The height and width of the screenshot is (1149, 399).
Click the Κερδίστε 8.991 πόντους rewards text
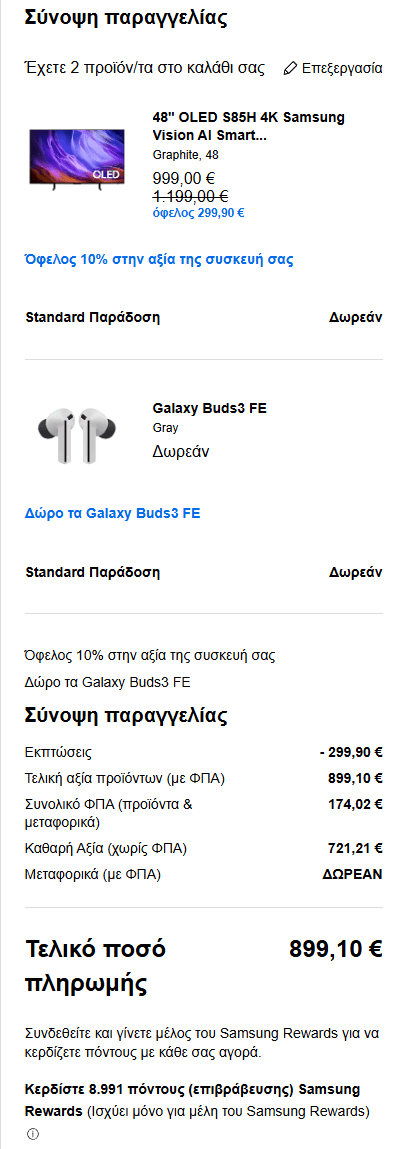tap(198, 1100)
